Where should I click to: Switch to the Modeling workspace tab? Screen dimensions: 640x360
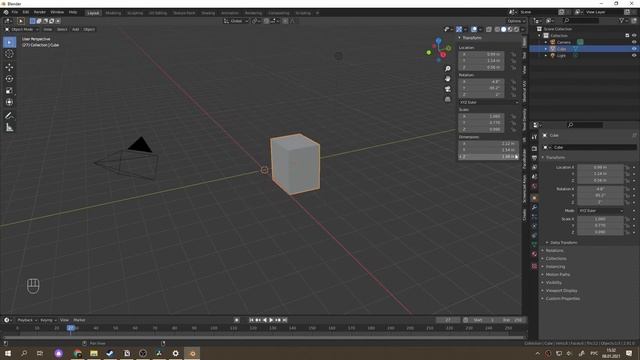113,13
